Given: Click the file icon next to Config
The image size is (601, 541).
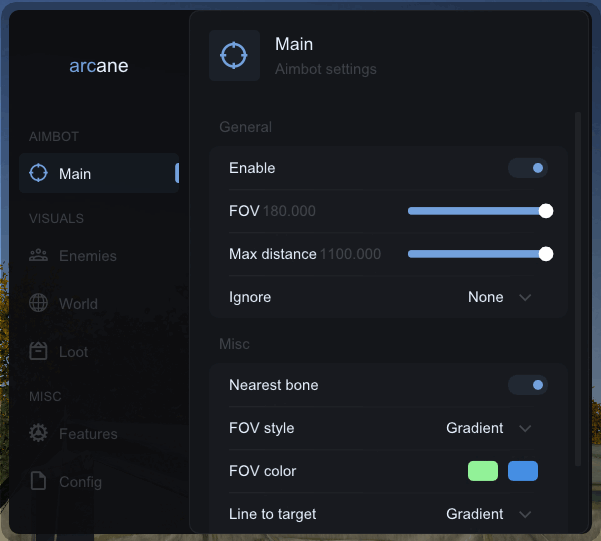Looking at the screenshot, I should coord(39,482).
